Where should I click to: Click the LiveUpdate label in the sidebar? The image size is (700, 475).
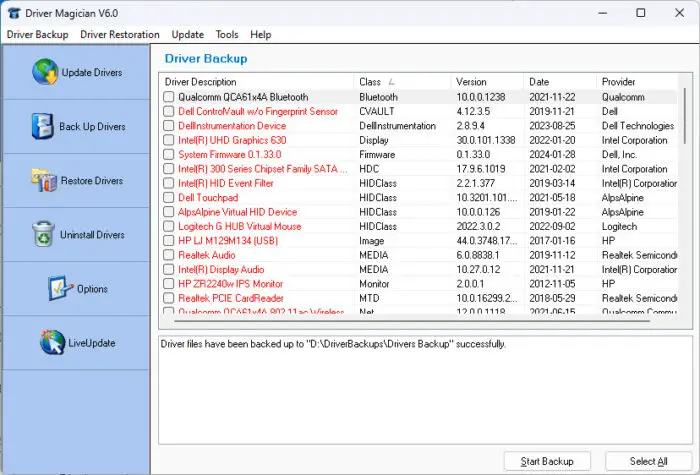[x=92, y=343]
